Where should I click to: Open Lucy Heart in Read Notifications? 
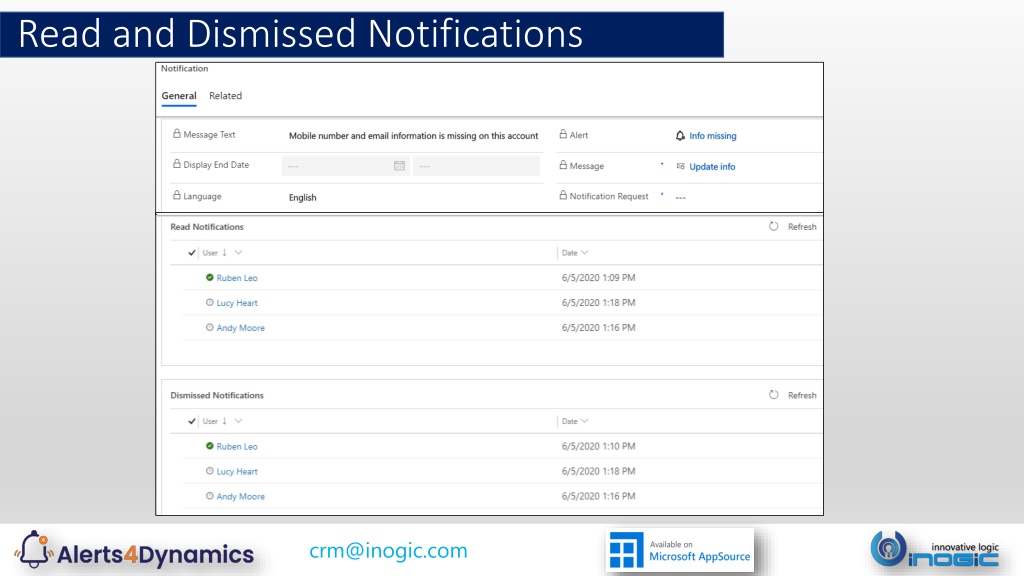237,303
